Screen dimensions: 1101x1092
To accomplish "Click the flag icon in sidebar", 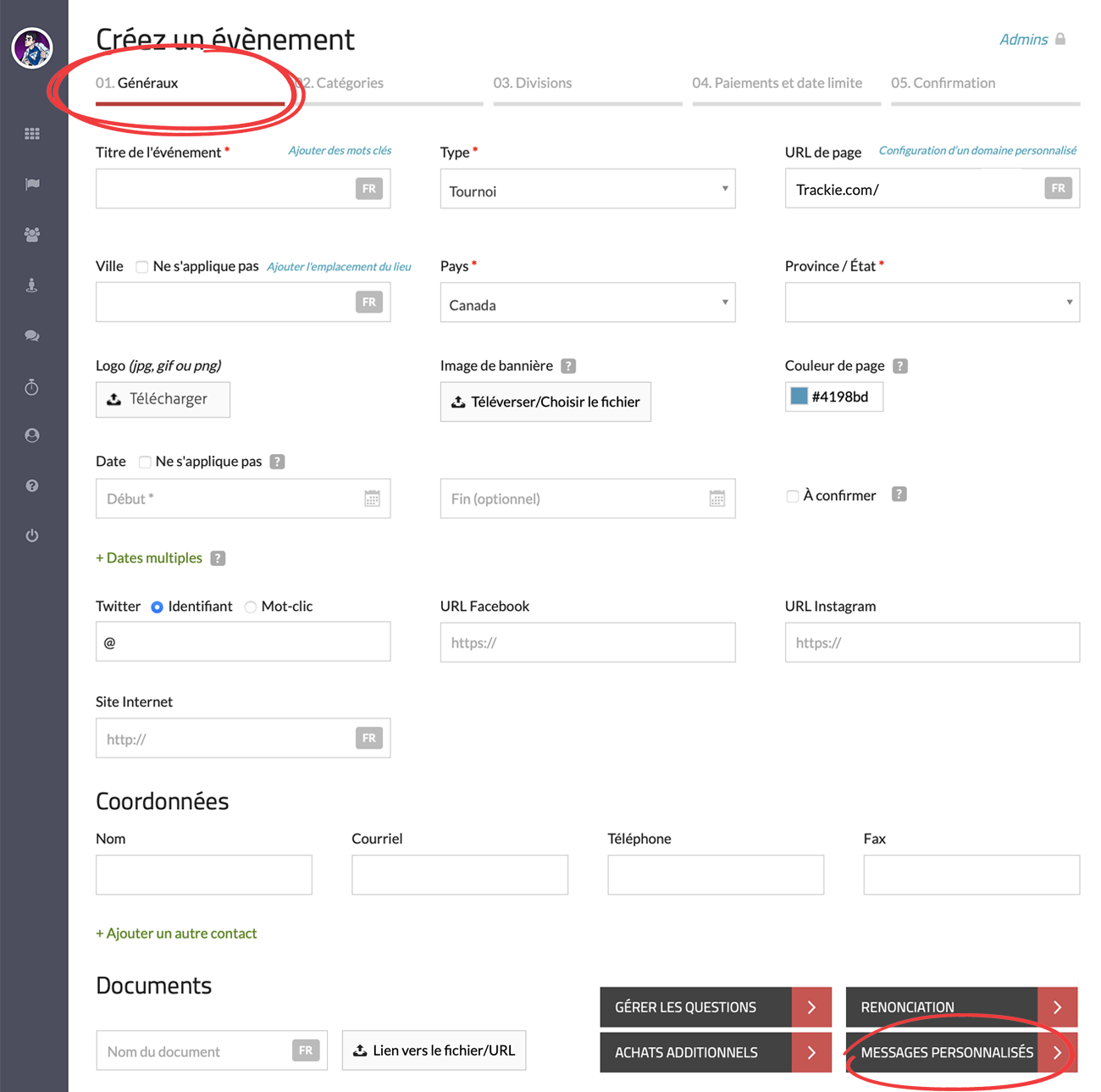I will pyautogui.click(x=32, y=184).
